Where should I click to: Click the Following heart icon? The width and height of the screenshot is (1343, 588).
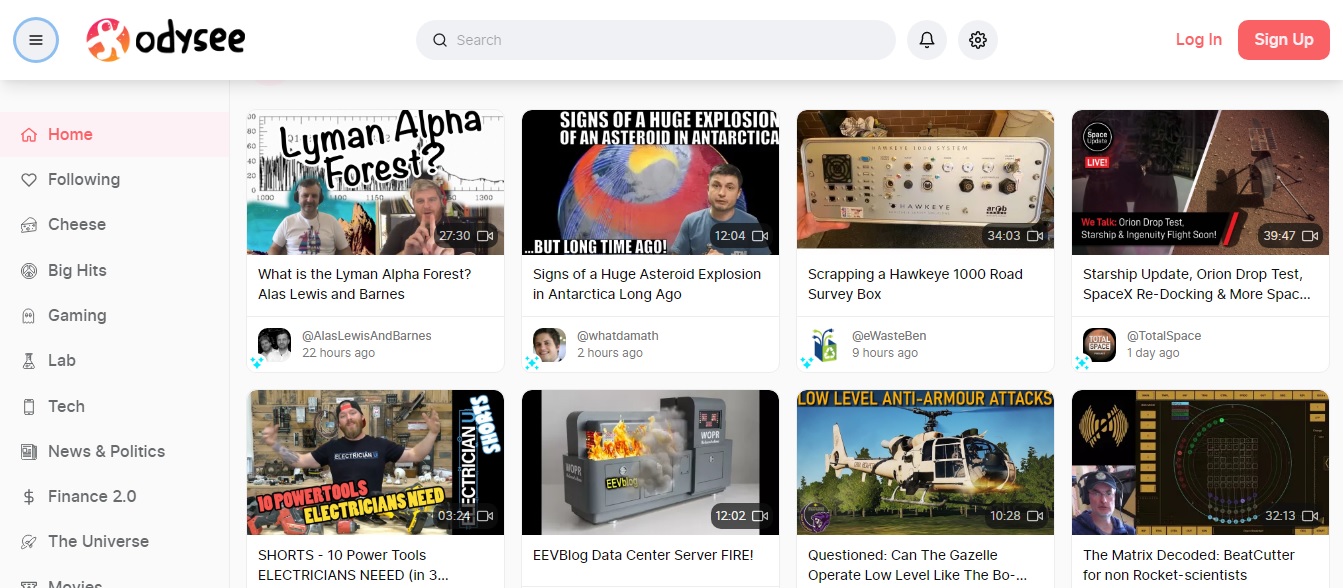pyautogui.click(x=29, y=180)
